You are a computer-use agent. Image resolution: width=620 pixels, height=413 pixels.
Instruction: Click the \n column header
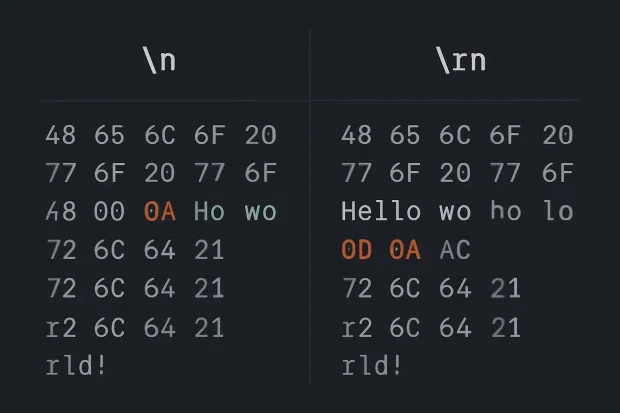[160, 61]
